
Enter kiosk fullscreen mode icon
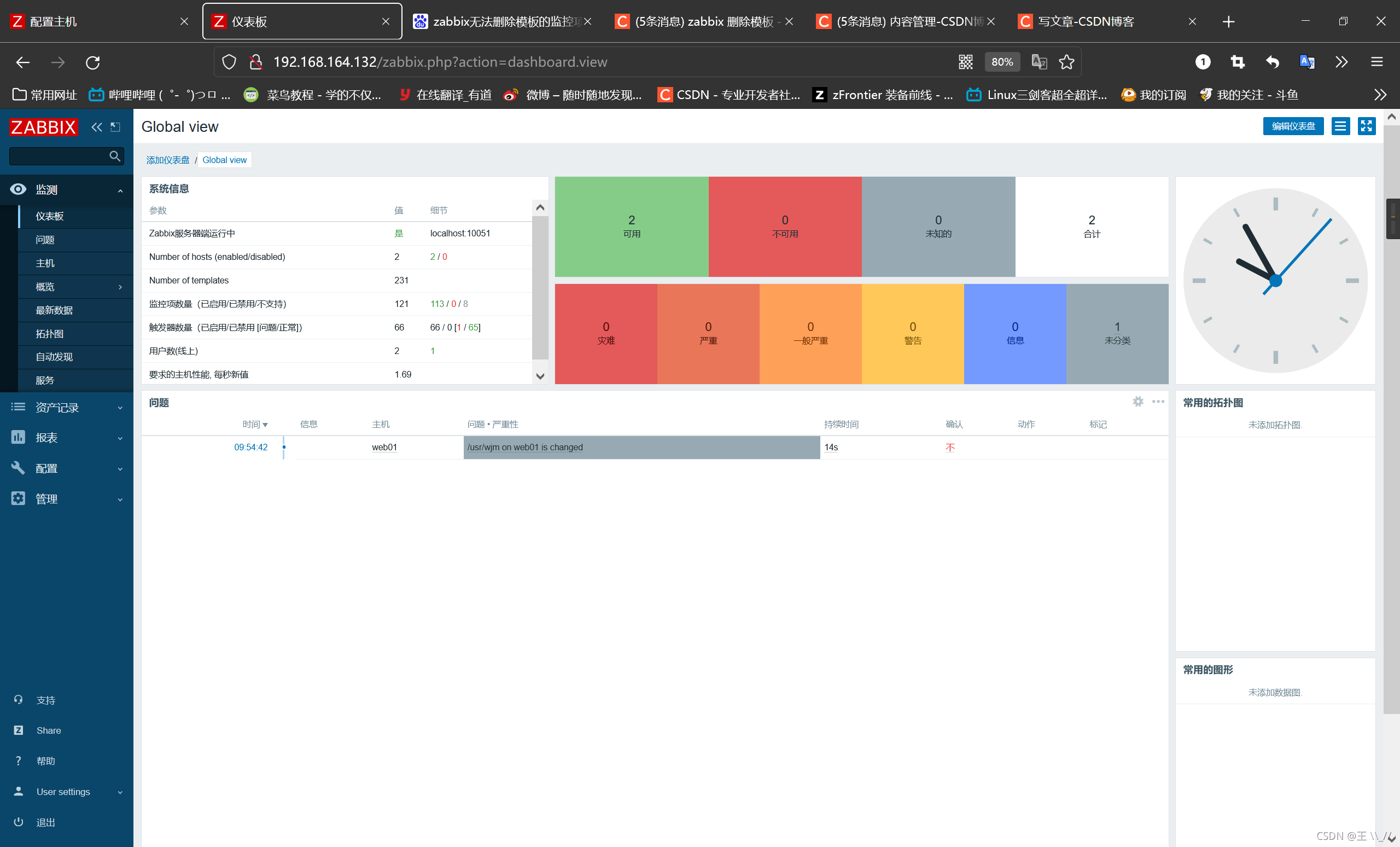point(1366,126)
